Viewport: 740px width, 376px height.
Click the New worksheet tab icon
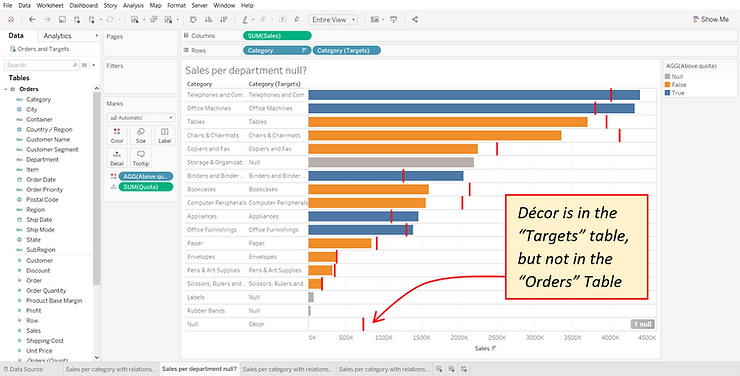click(x=439, y=369)
